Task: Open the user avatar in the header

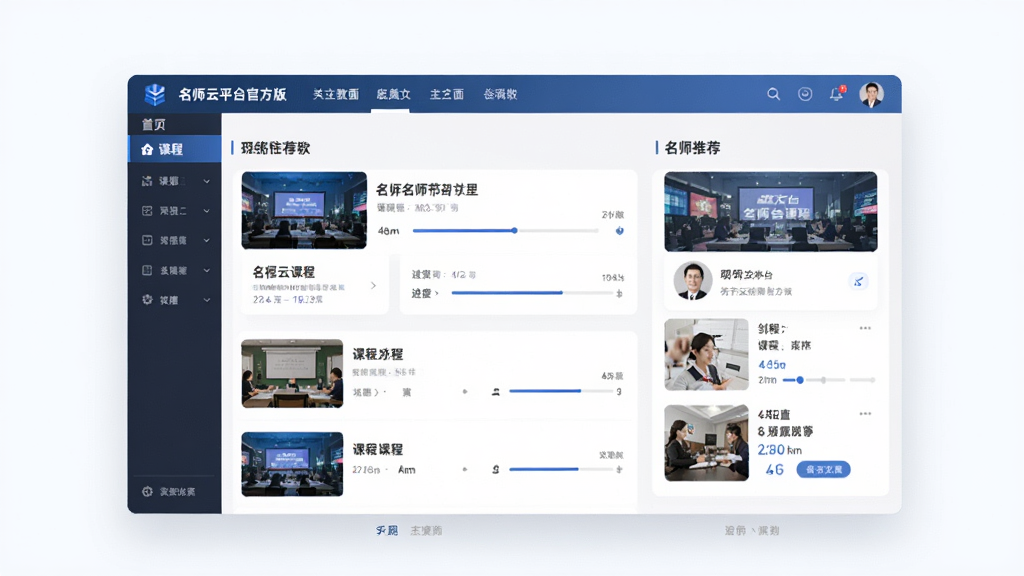Action: coord(871,94)
